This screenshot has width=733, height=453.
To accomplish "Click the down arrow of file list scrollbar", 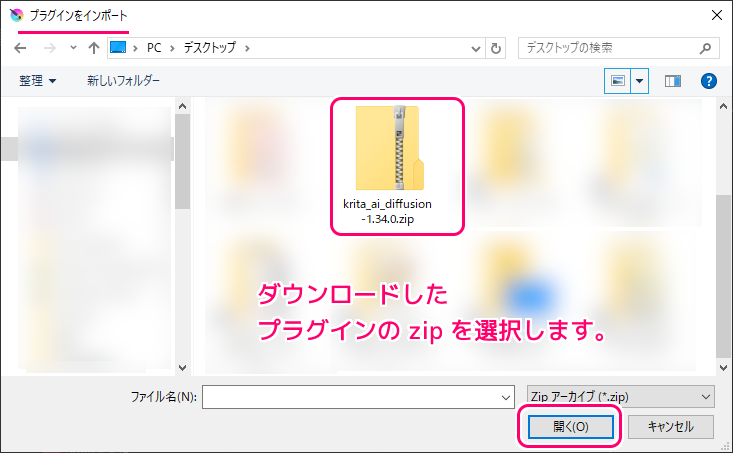I will coord(724,367).
